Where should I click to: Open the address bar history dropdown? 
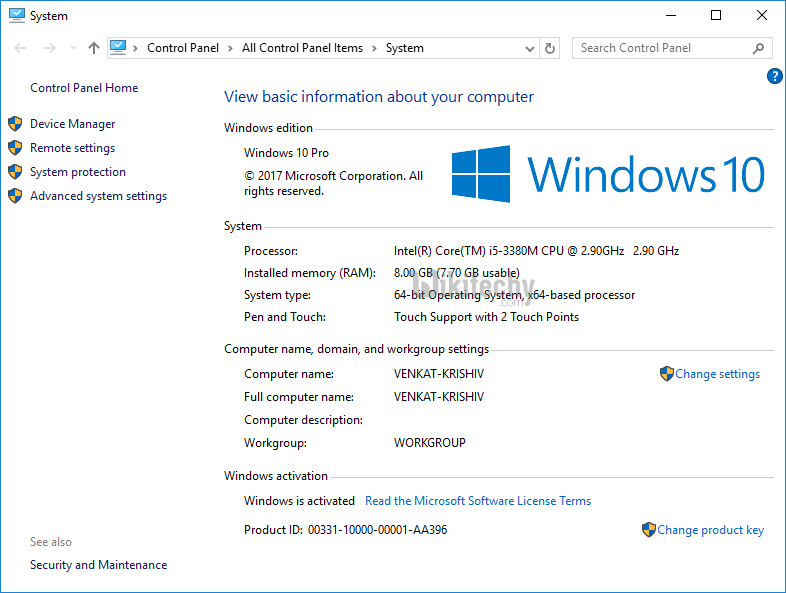coord(530,48)
